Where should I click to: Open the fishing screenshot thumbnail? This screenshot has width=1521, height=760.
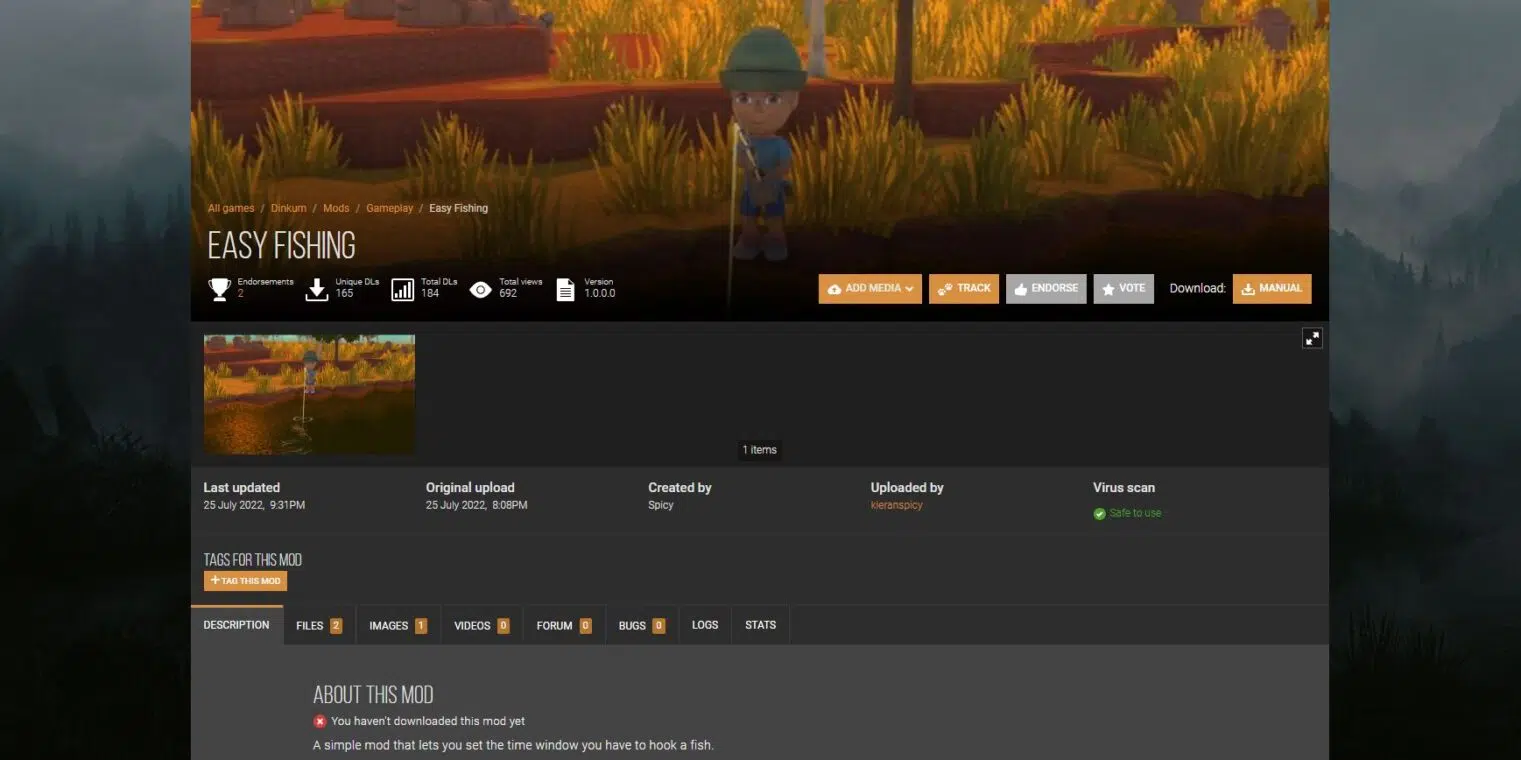point(309,394)
